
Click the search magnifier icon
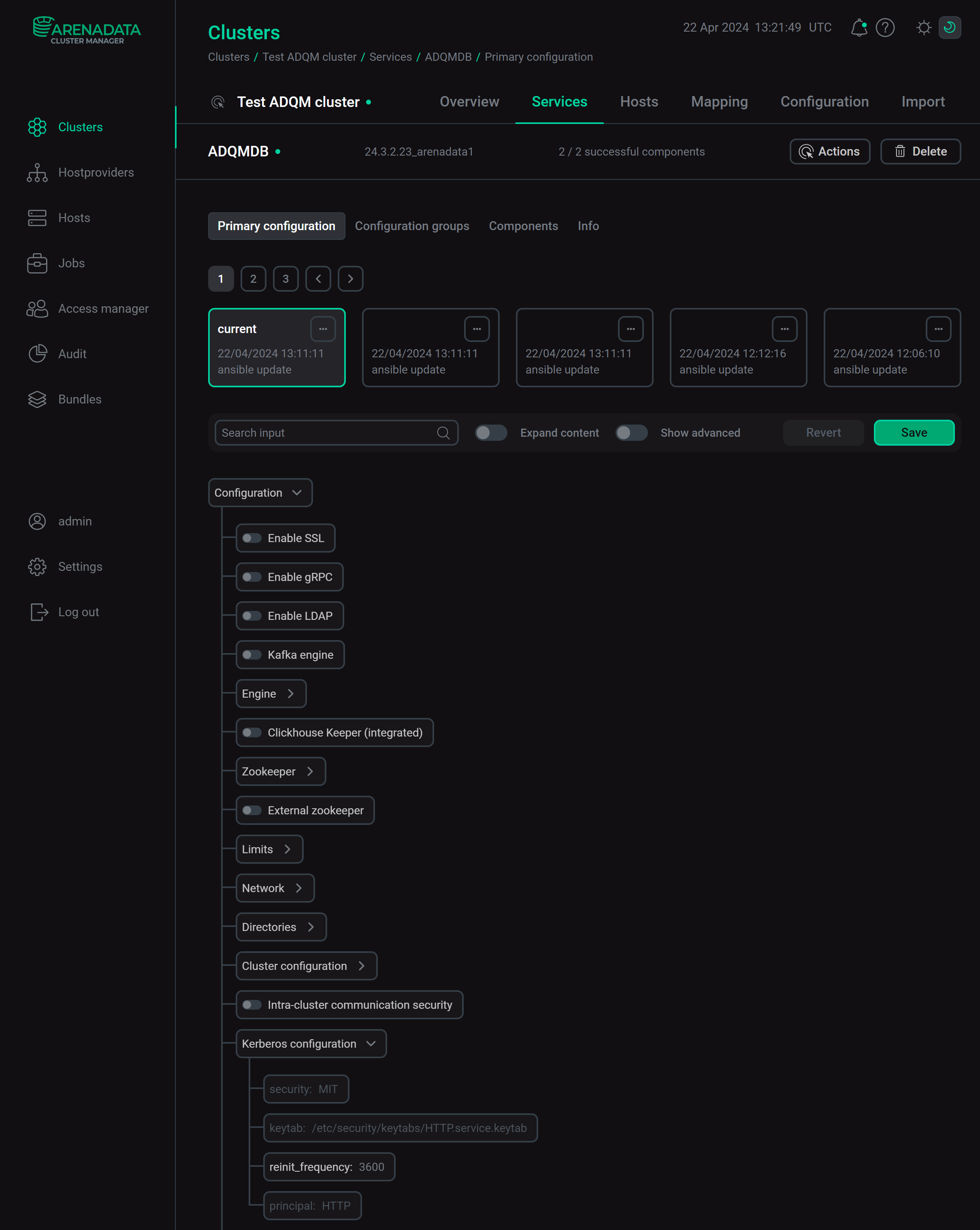(x=443, y=433)
